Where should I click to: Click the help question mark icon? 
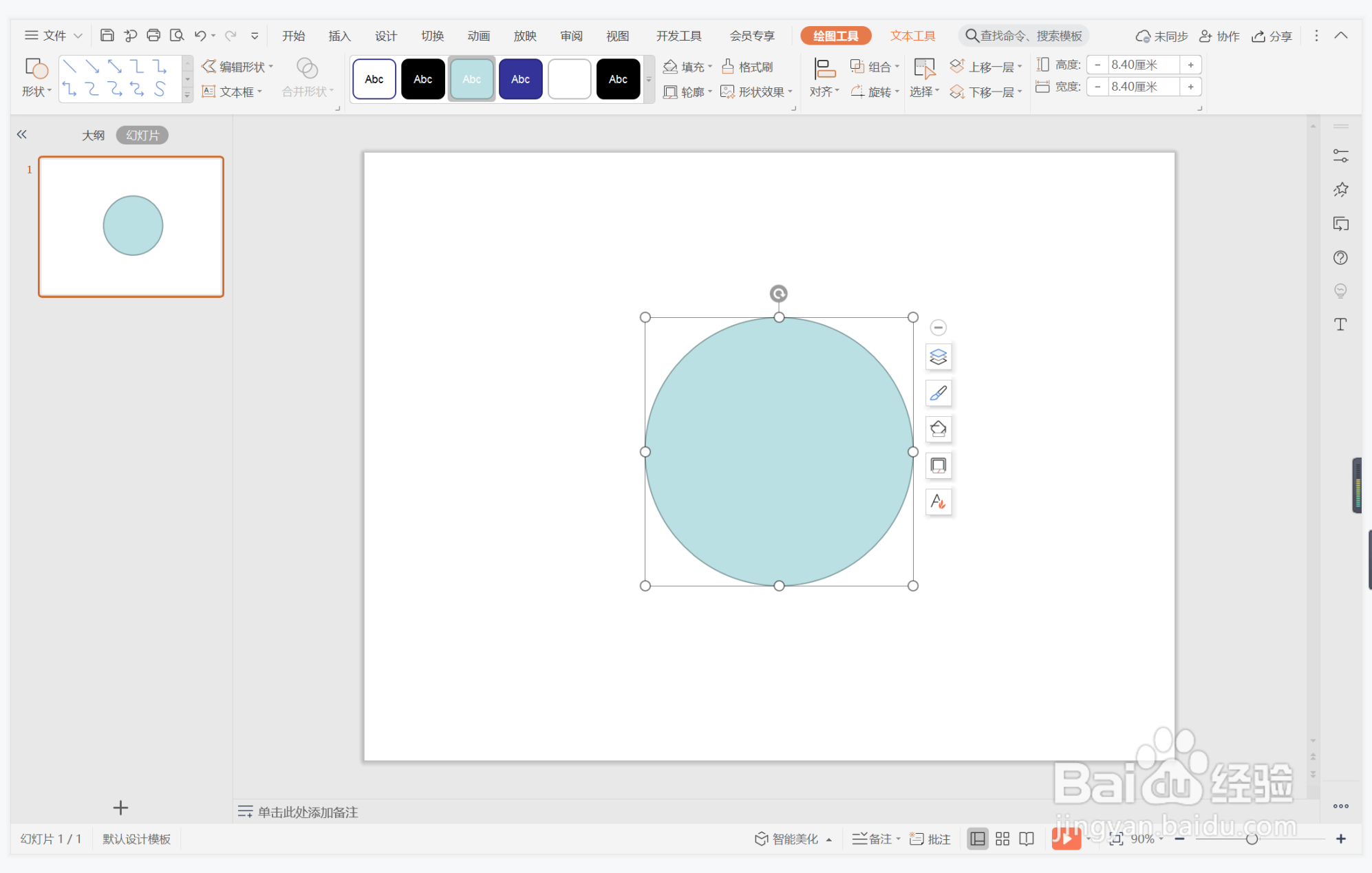point(1340,257)
